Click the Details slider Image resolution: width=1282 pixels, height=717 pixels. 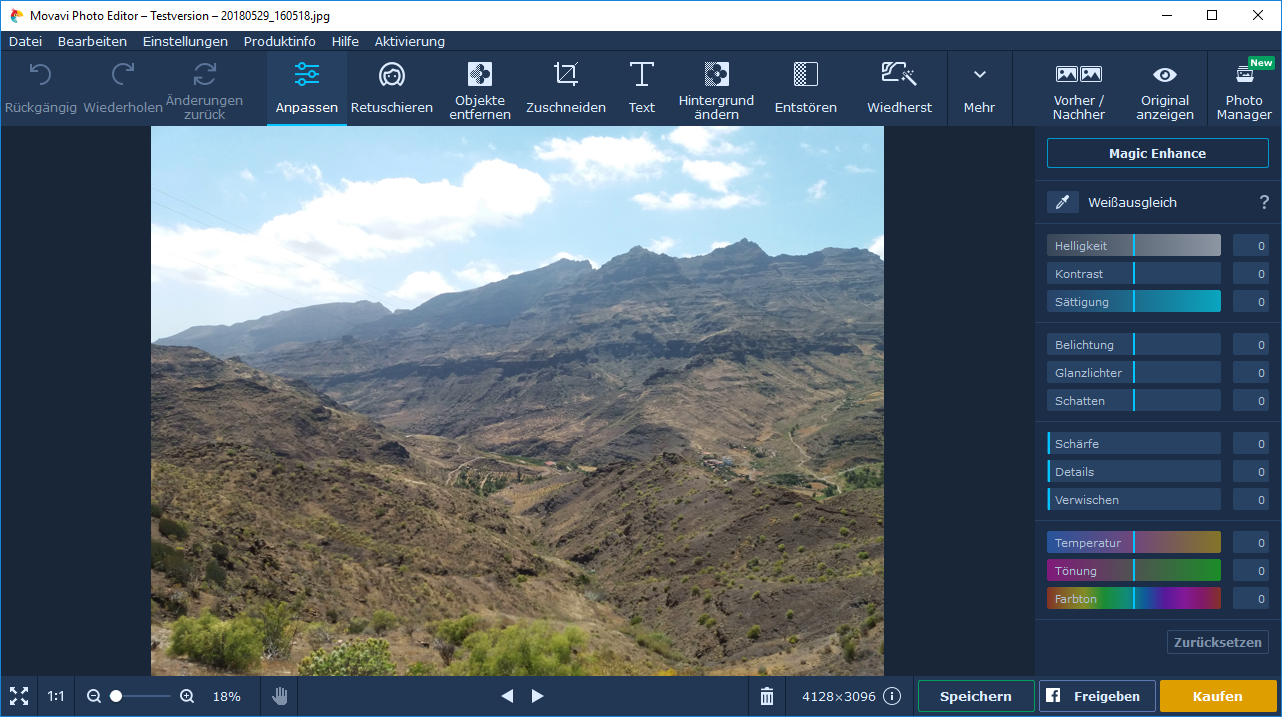click(1134, 471)
